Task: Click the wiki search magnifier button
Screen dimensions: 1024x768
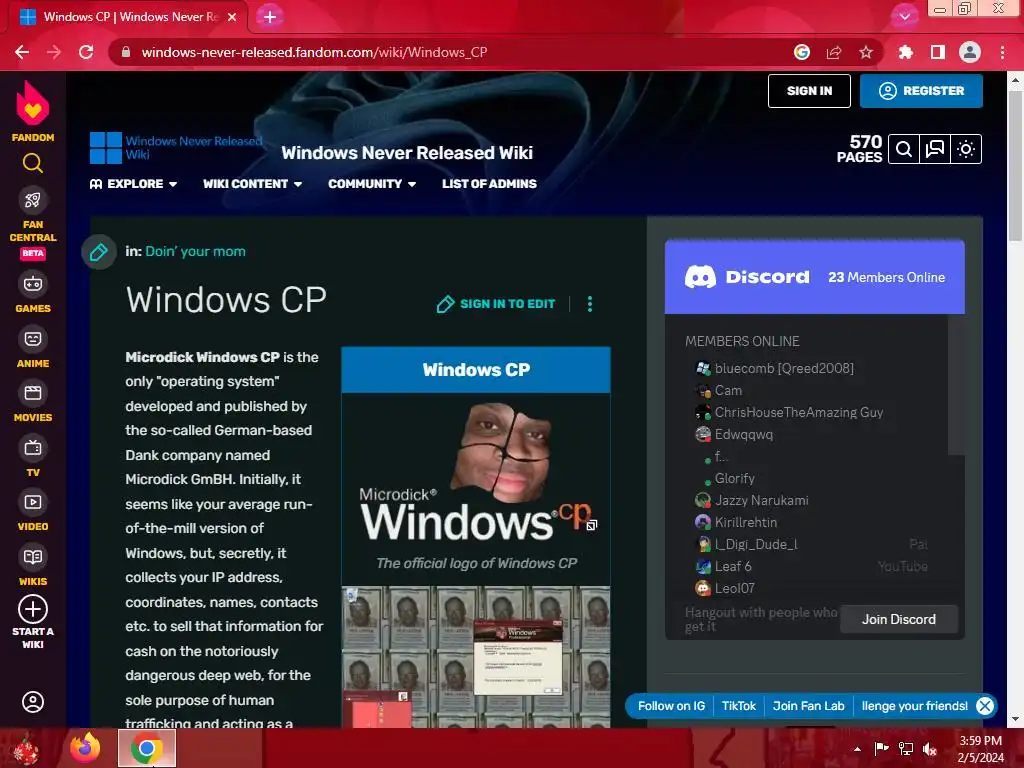Action: pyautogui.click(x=904, y=150)
